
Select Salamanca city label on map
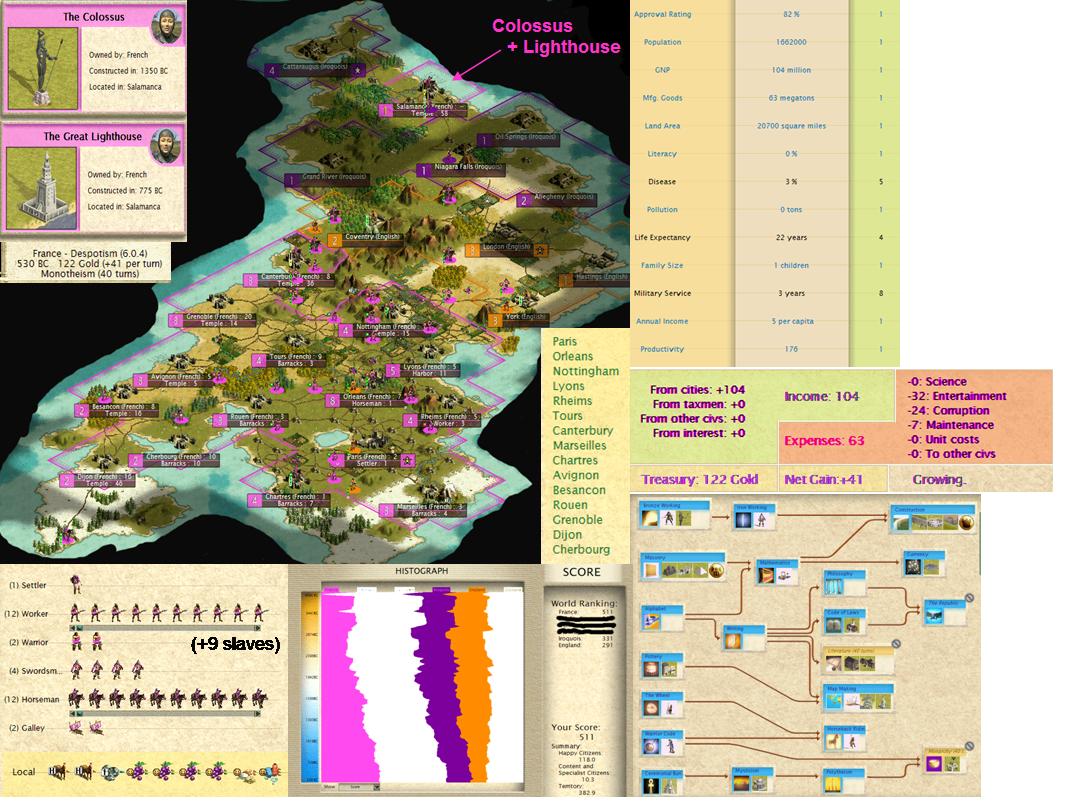pos(424,110)
